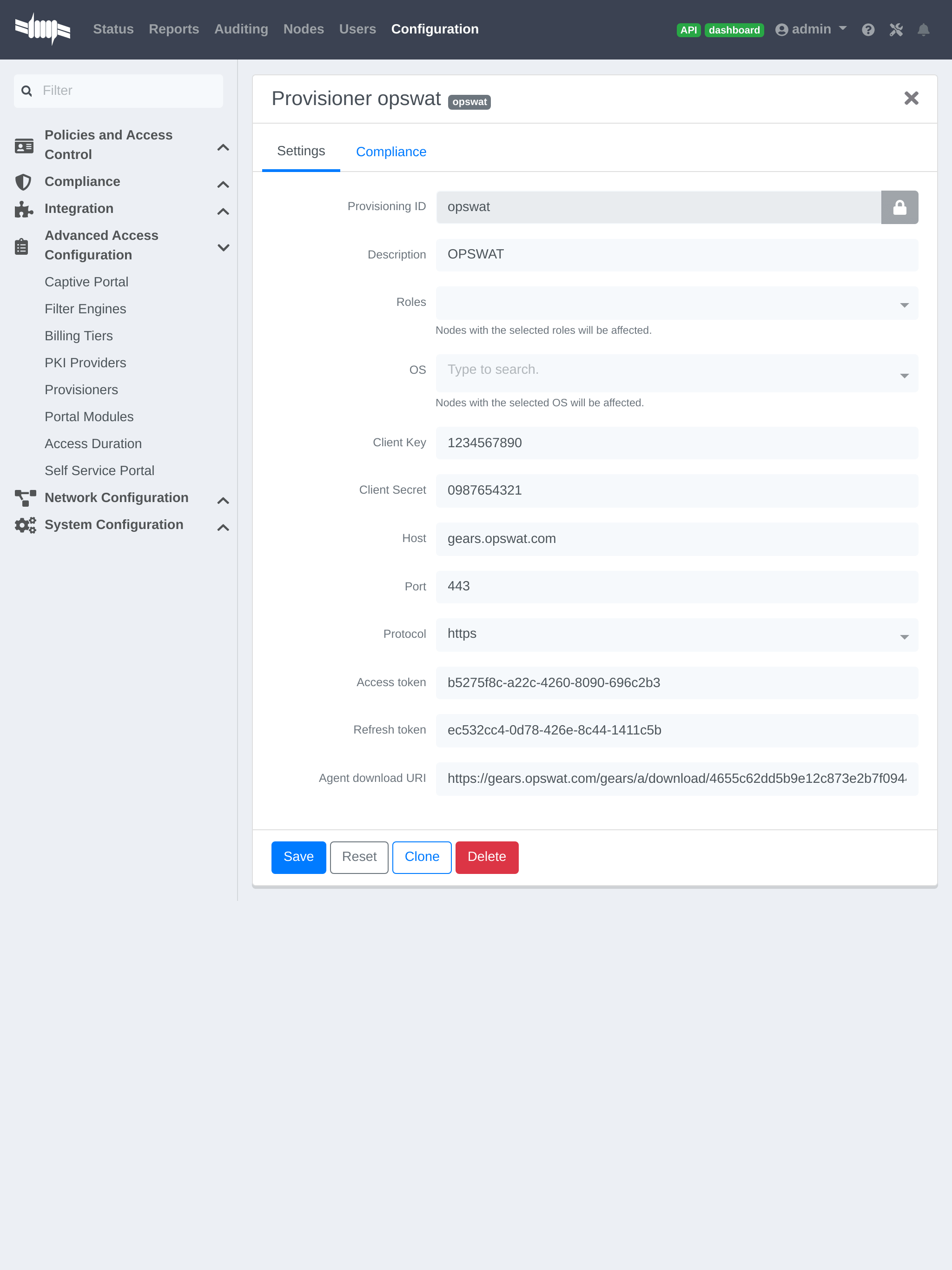Click the Advanced Access Configuration clipboard icon
This screenshot has width=952, height=1270.
(21, 246)
